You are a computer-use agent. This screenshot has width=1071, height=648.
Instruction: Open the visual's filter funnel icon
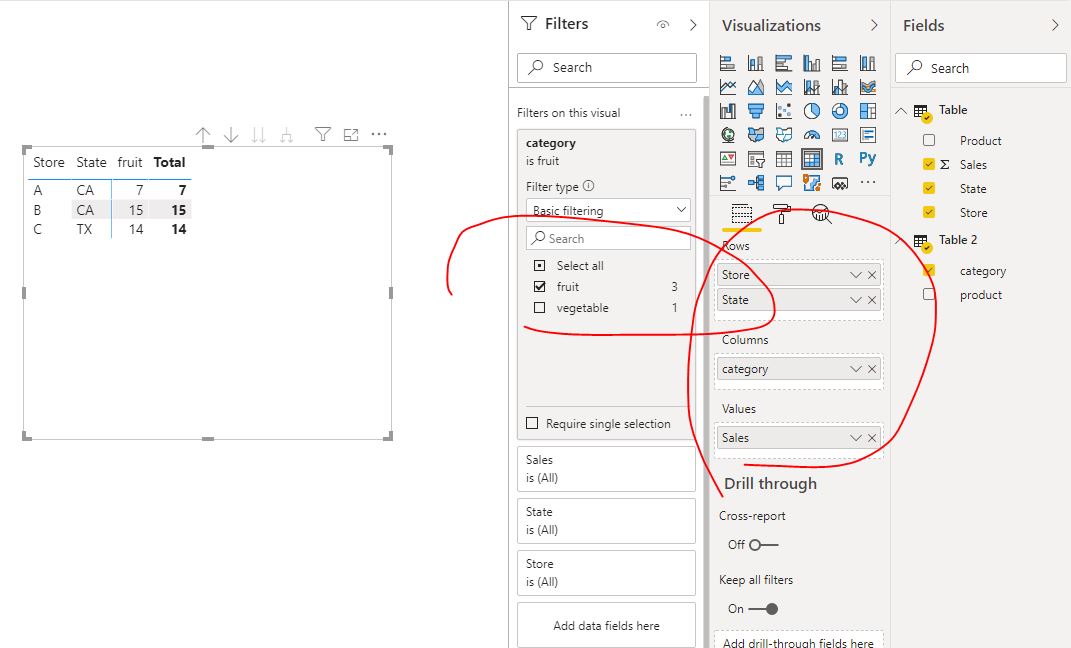click(322, 135)
